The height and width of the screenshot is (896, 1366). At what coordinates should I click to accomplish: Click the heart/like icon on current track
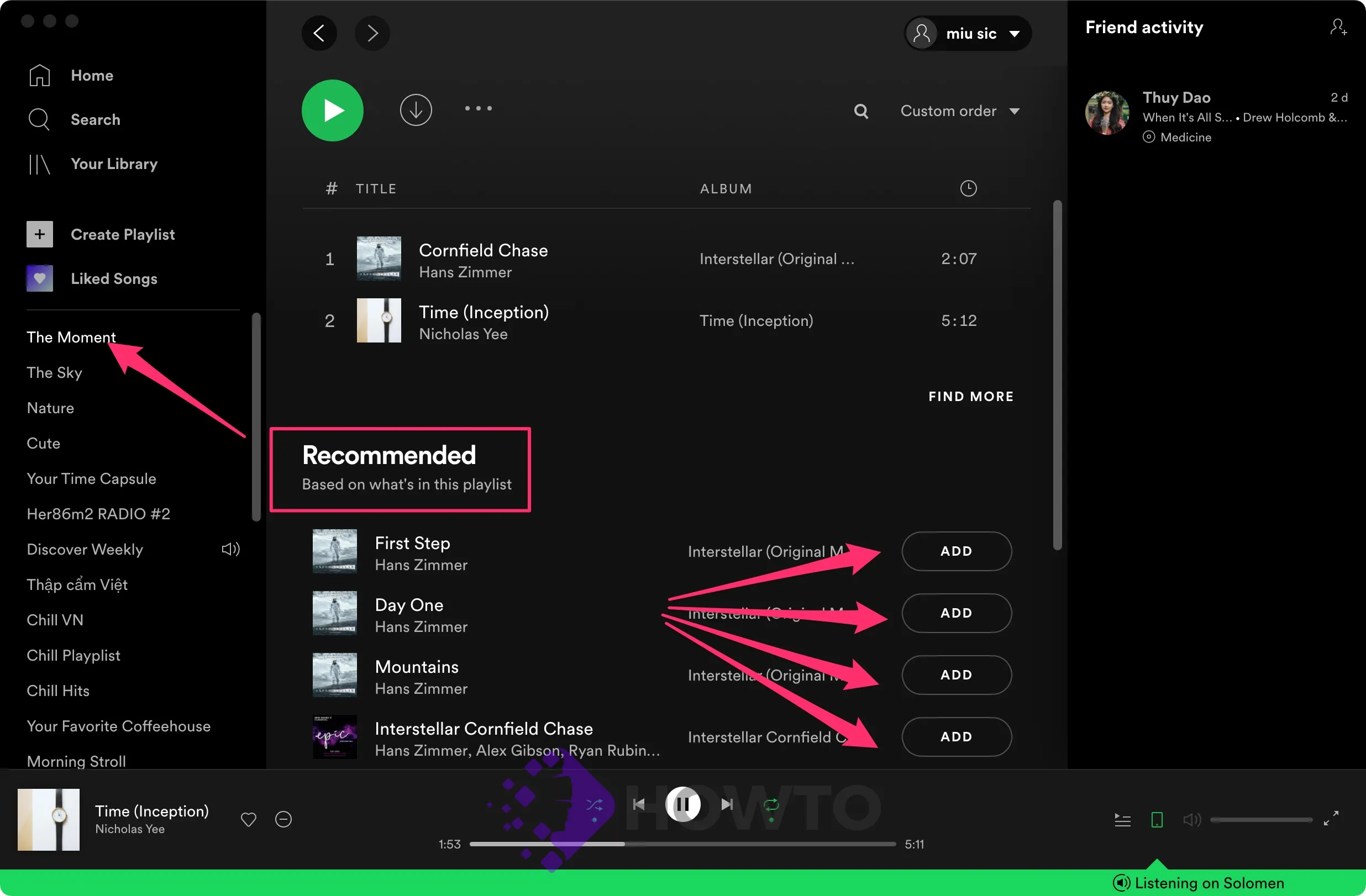248,820
